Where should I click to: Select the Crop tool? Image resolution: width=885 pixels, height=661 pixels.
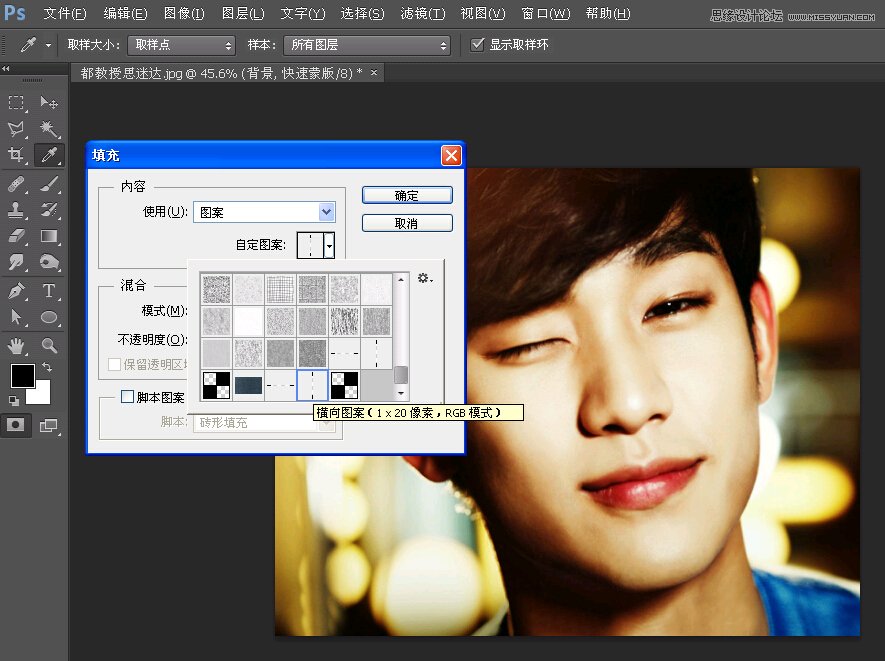pyautogui.click(x=16, y=152)
